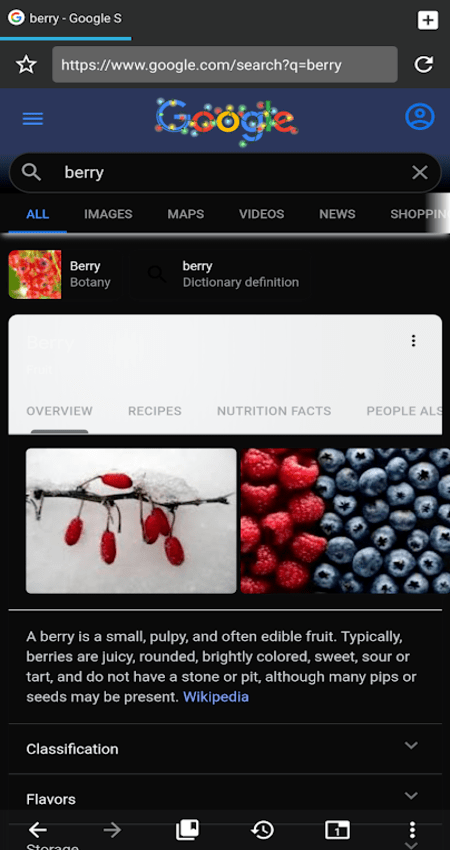Image resolution: width=450 pixels, height=850 pixels.
Task: Reload the page with refresh icon
Action: pyautogui.click(x=423, y=65)
